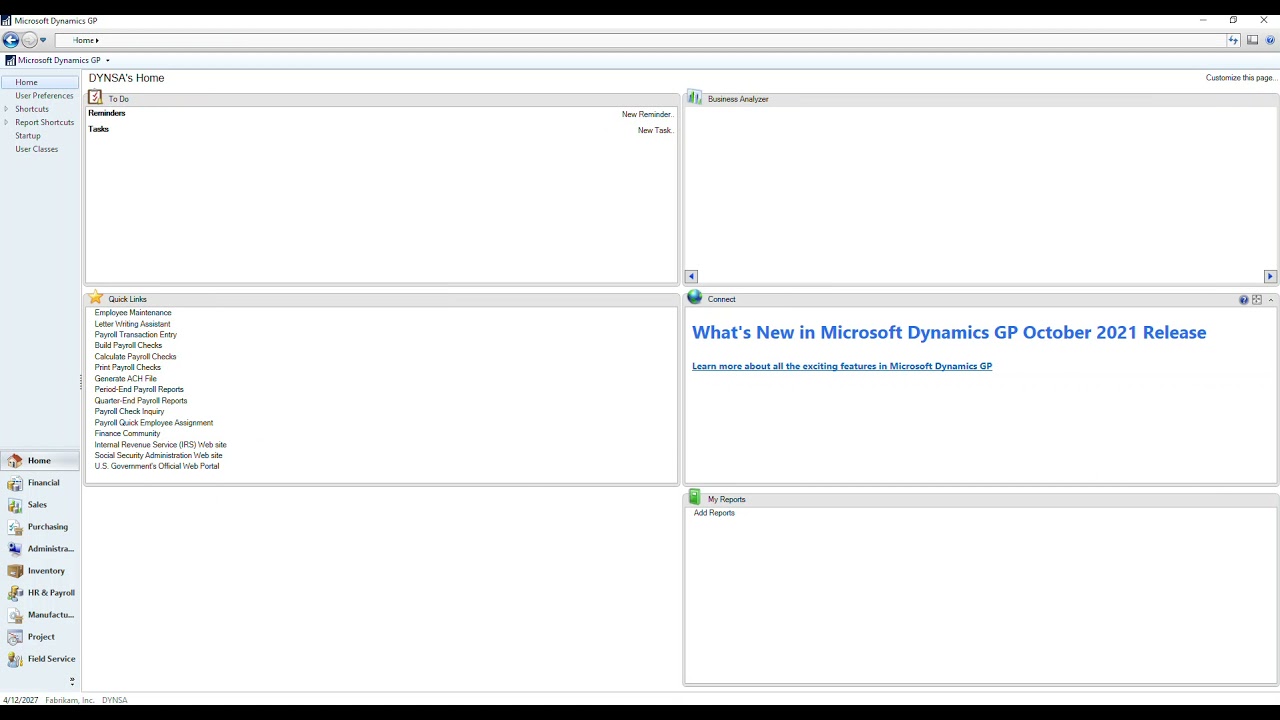Open the Payroll Transaction Entry quick link
This screenshot has width=1280, height=720.
135,335
